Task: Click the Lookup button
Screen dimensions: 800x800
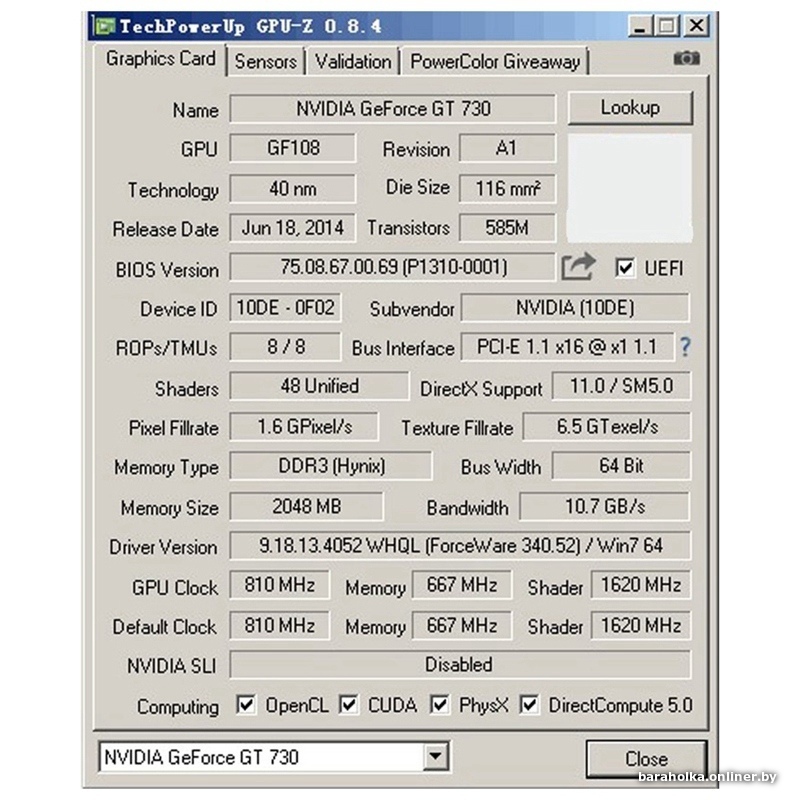Action: point(630,108)
